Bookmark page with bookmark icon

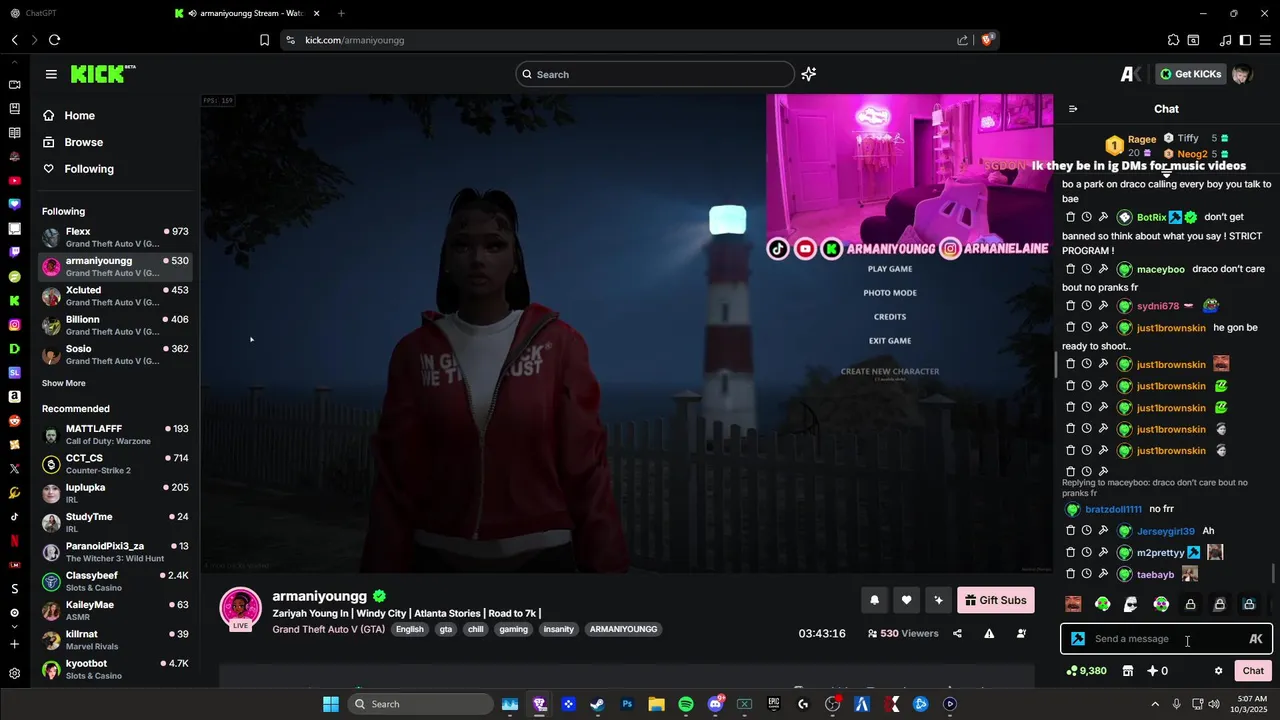pyautogui.click(x=264, y=40)
